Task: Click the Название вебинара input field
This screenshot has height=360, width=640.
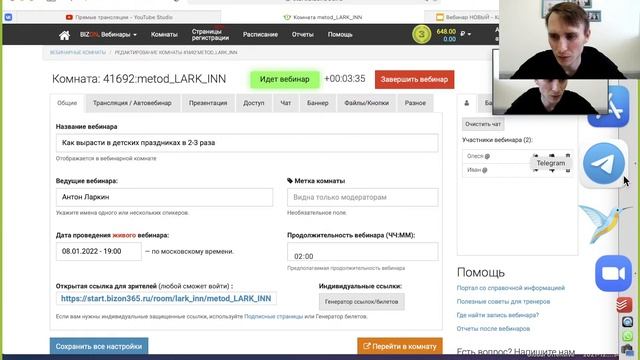Action: 247,143
